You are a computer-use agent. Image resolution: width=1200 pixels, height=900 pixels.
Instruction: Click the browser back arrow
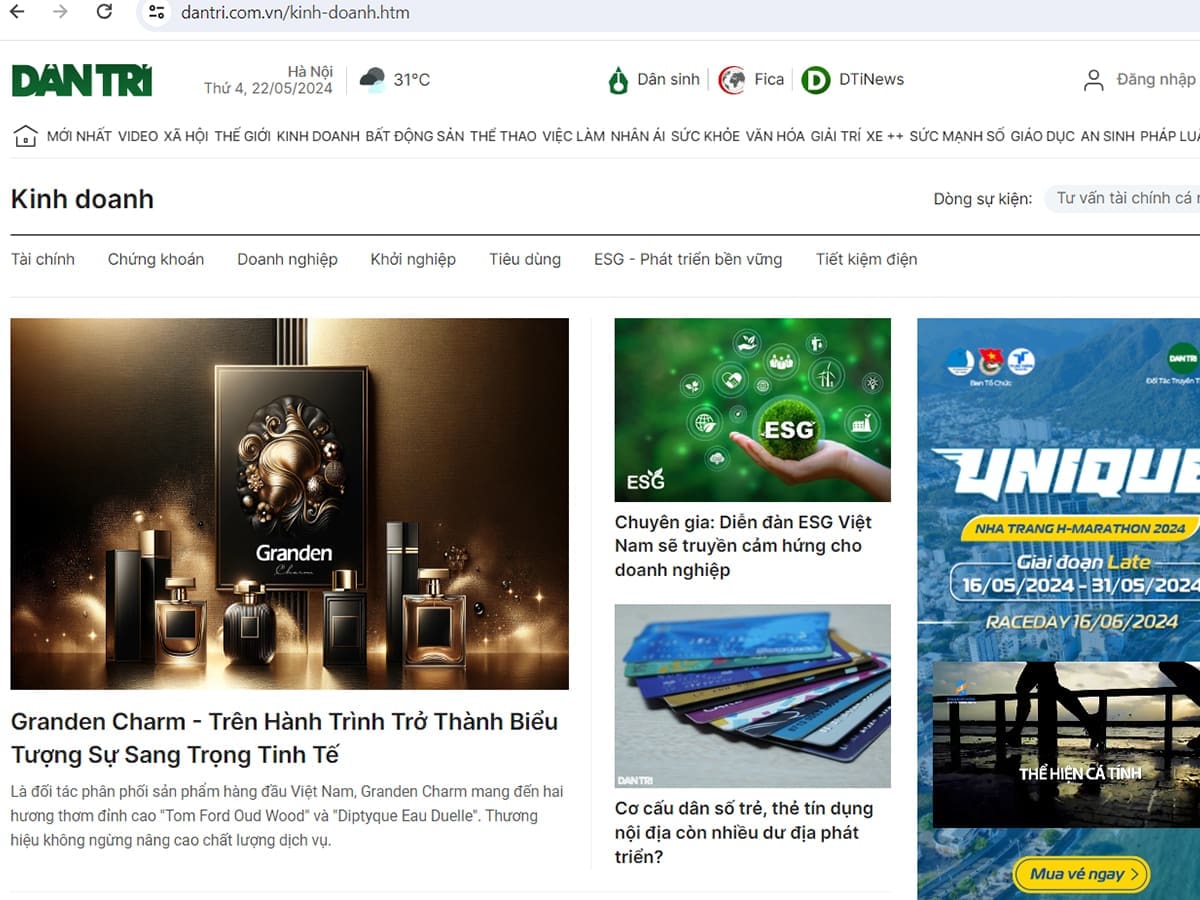click(x=17, y=12)
